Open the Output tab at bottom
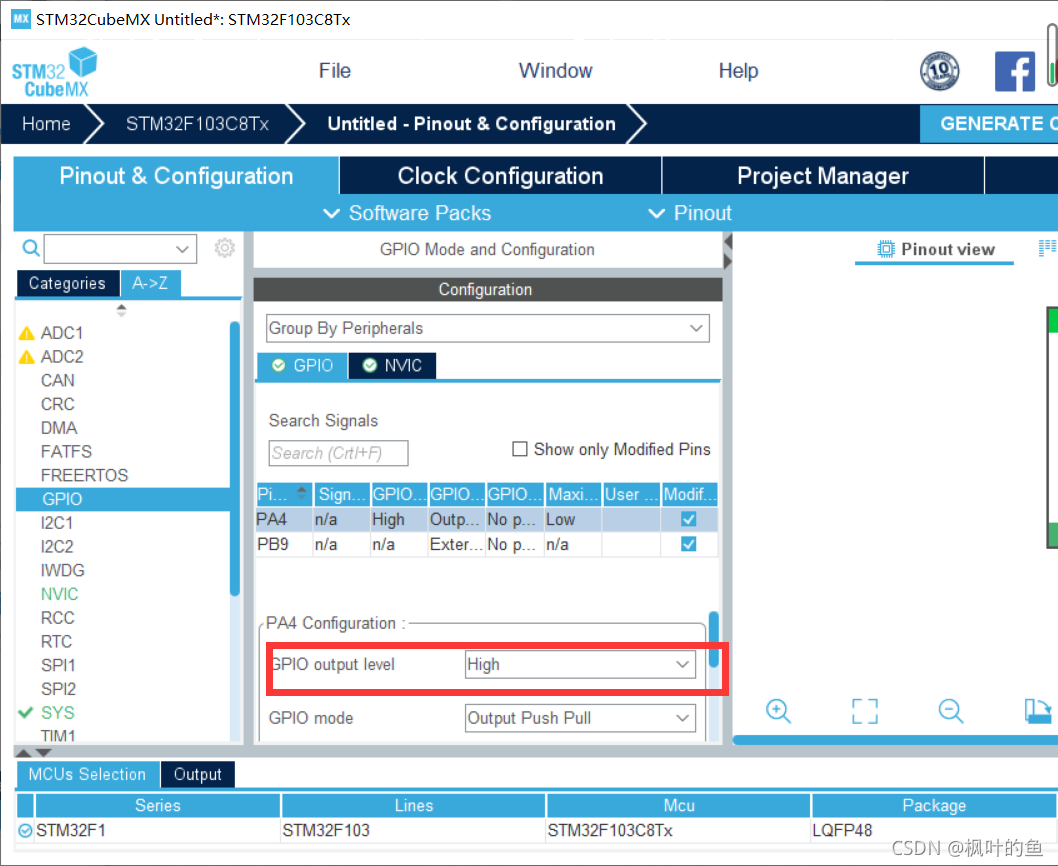This screenshot has height=866, width=1058. pos(198,775)
